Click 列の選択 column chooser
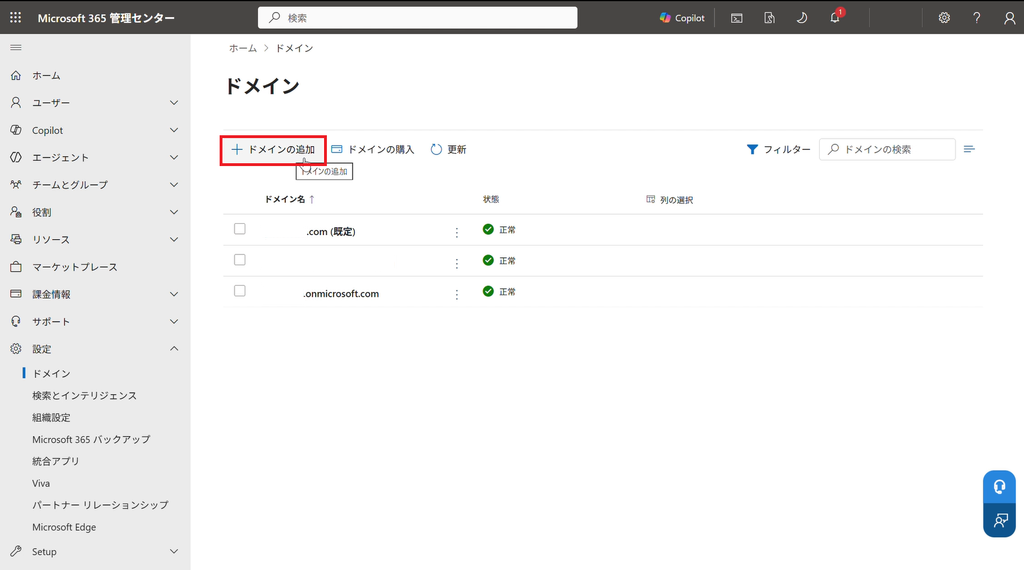1024x570 pixels. coord(669,200)
